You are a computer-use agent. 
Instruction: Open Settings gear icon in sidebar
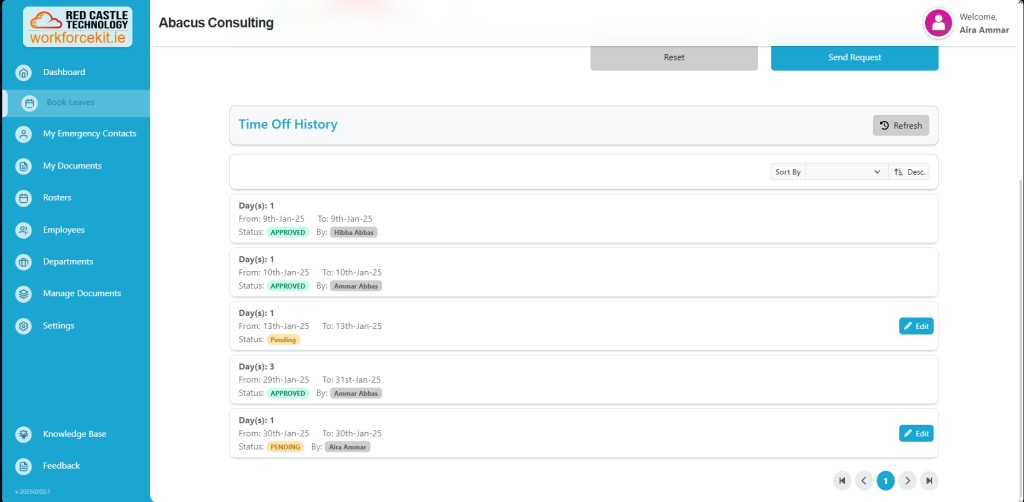pos(24,326)
